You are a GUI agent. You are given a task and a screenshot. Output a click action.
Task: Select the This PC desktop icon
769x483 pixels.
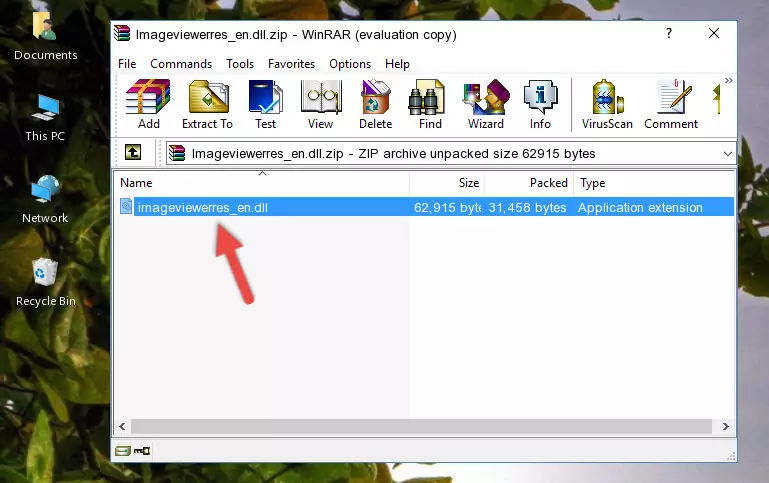45,118
